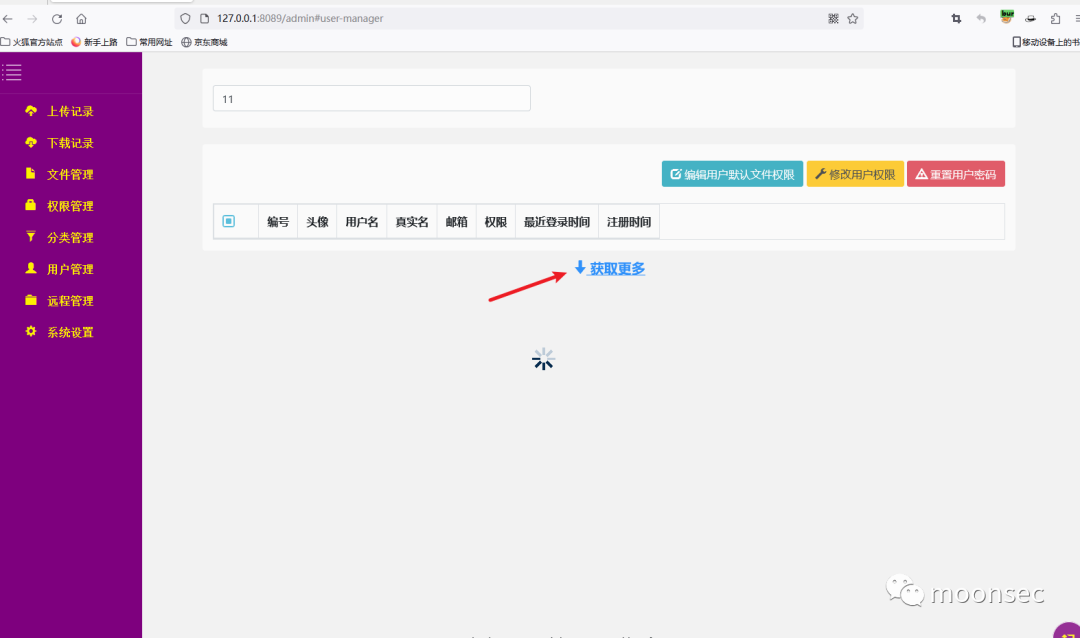
Task: Click the address bar URL 127.0.0.1:8089
Action: coord(300,19)
